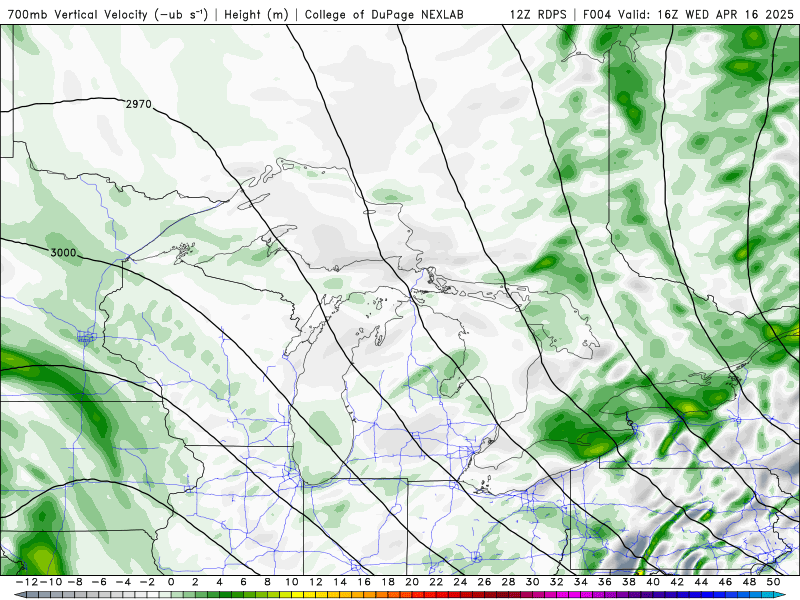Viewport: 800px width, 600px height.
Task: Click the 34 value on the color scale
Action: click(x=581, y=582)
